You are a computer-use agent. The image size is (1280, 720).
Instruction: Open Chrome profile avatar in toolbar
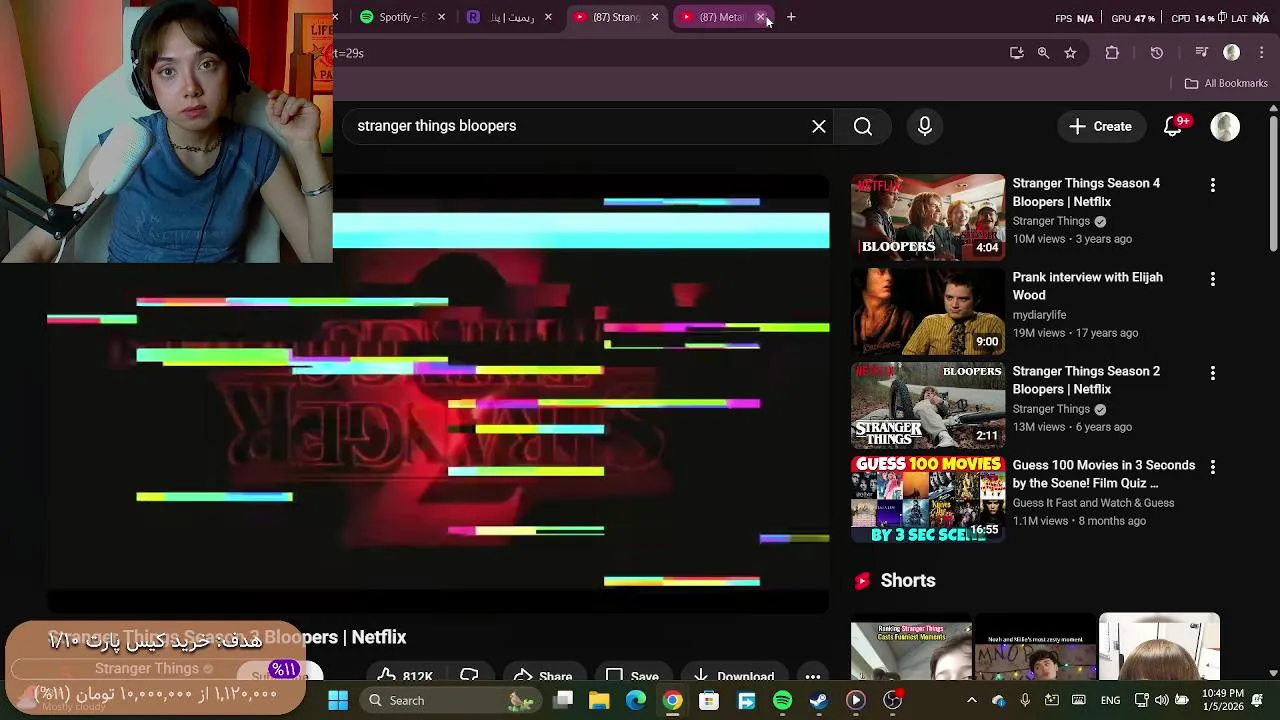[x=1232, y=53]
